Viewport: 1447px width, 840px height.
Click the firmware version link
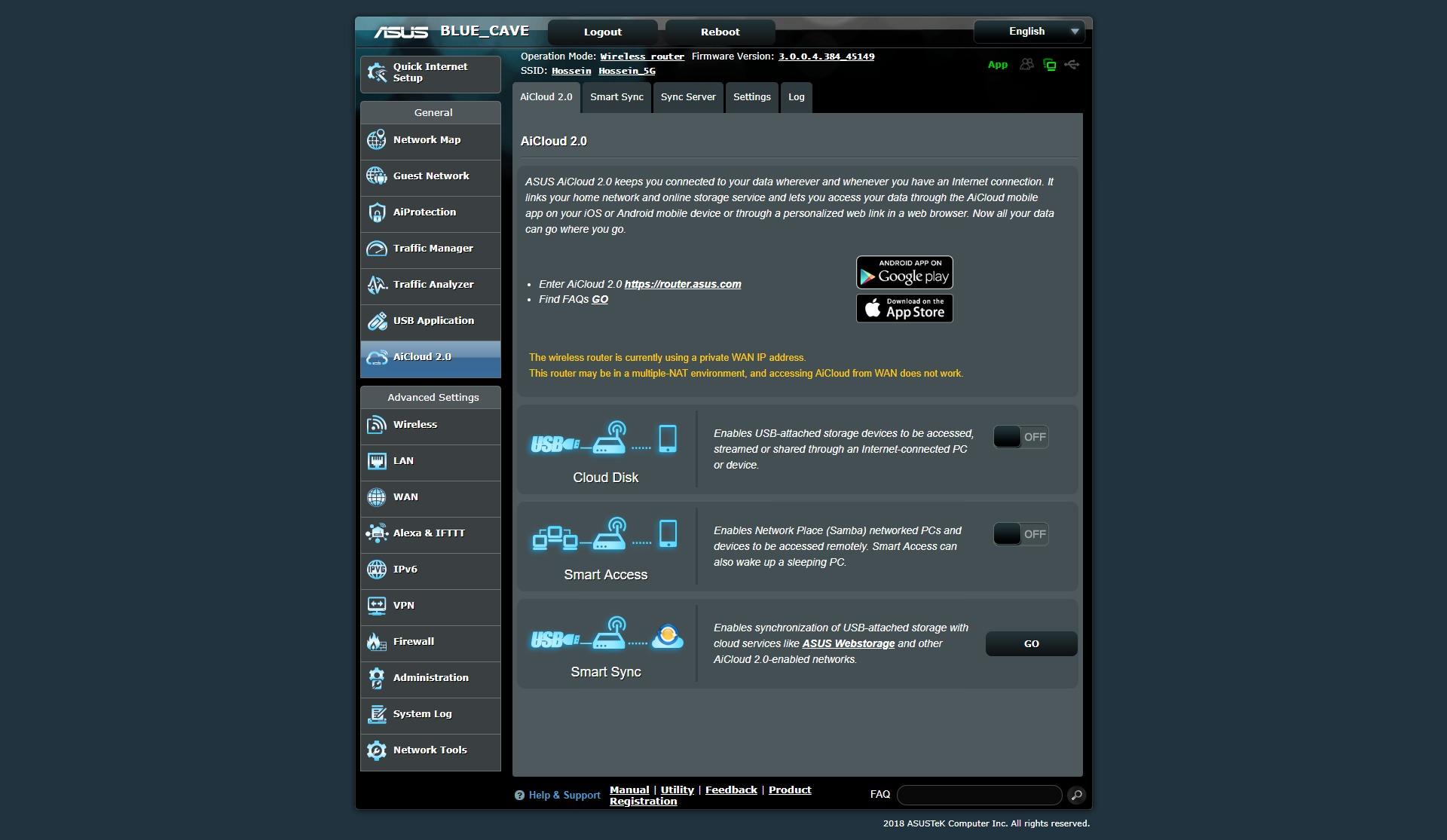(x=826, y=57)
